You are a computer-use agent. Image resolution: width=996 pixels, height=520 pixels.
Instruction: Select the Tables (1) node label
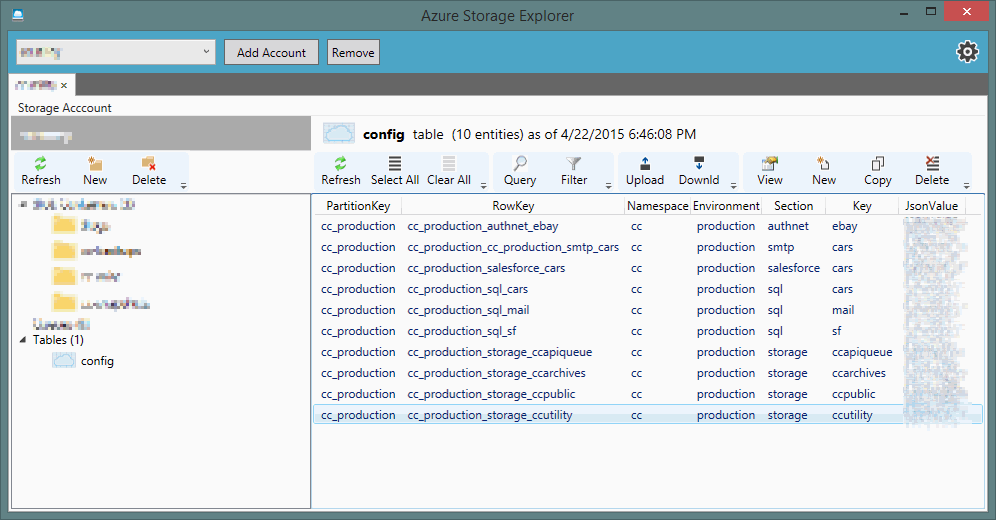pos(58,340)
